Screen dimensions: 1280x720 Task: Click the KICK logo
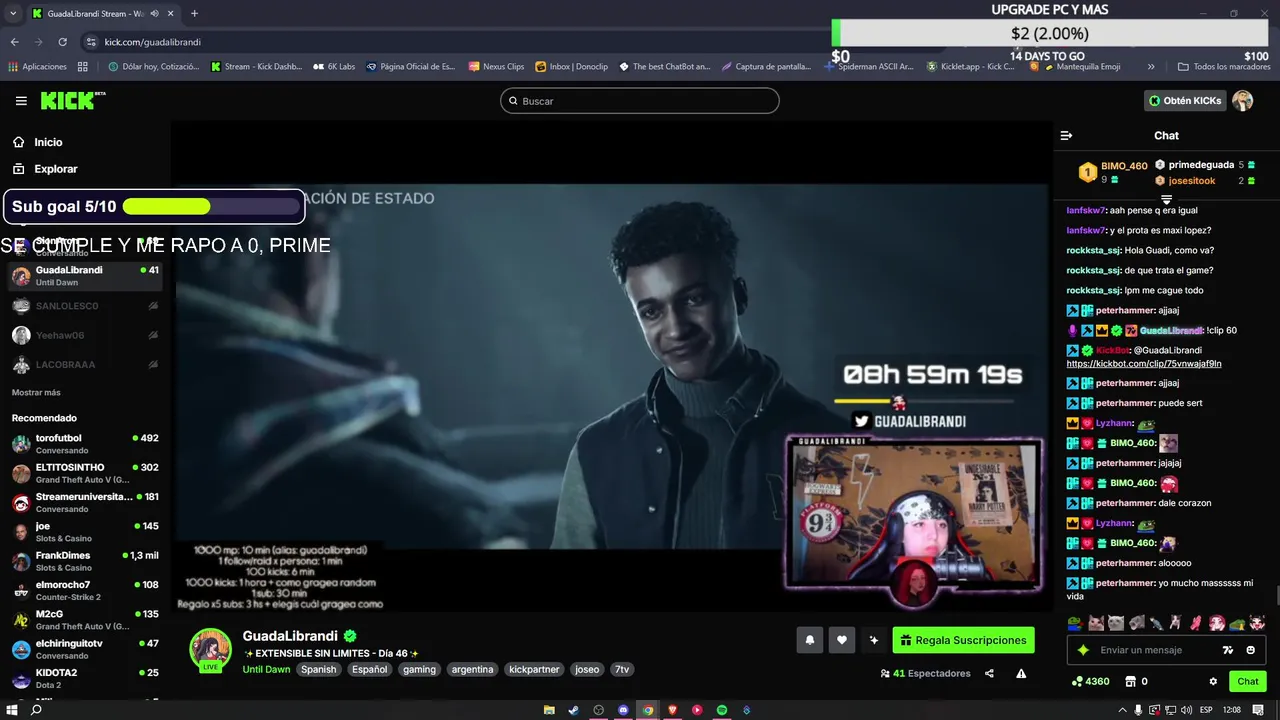pyautogui.click(x=72, y=100)
